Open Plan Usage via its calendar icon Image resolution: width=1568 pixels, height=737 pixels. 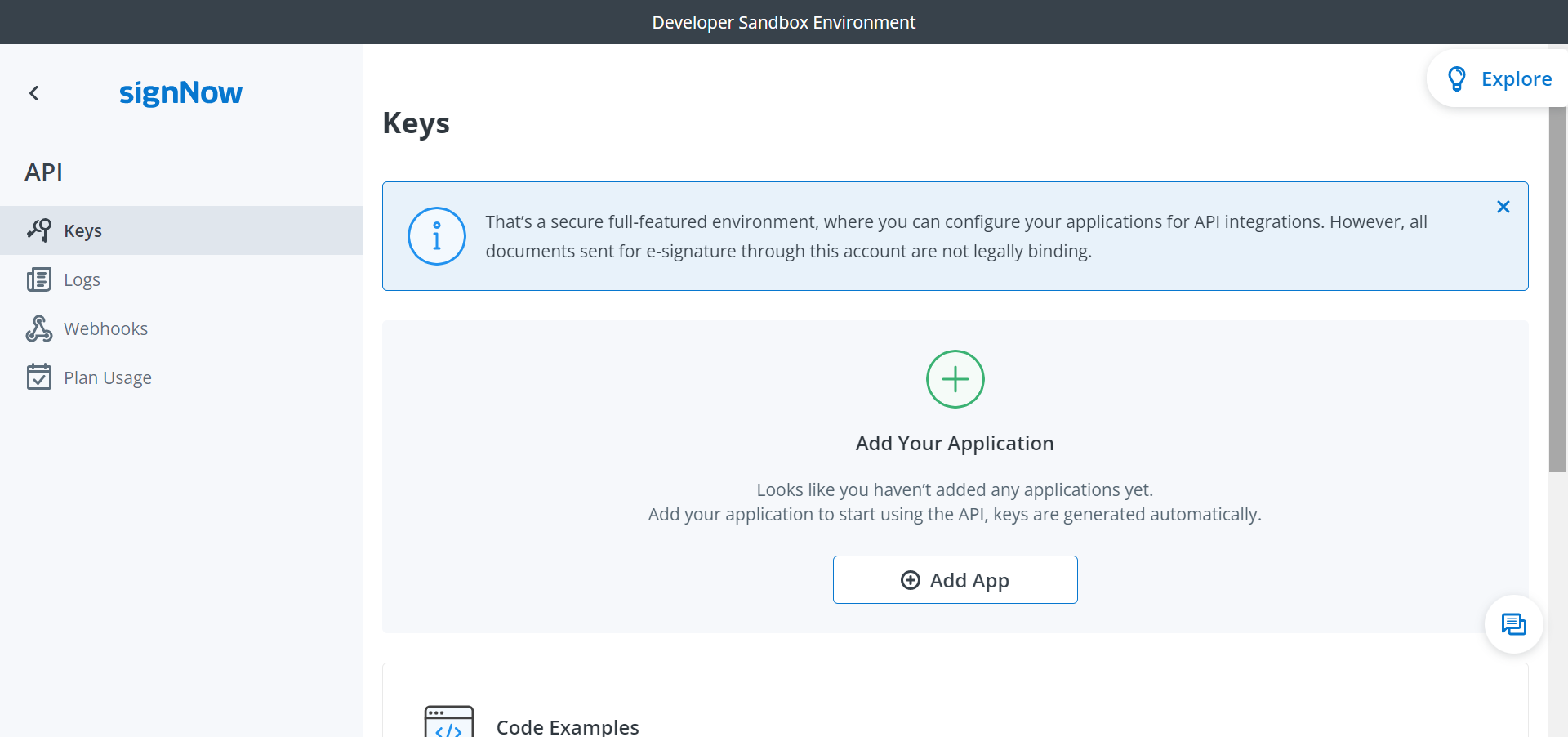[39, 377]
